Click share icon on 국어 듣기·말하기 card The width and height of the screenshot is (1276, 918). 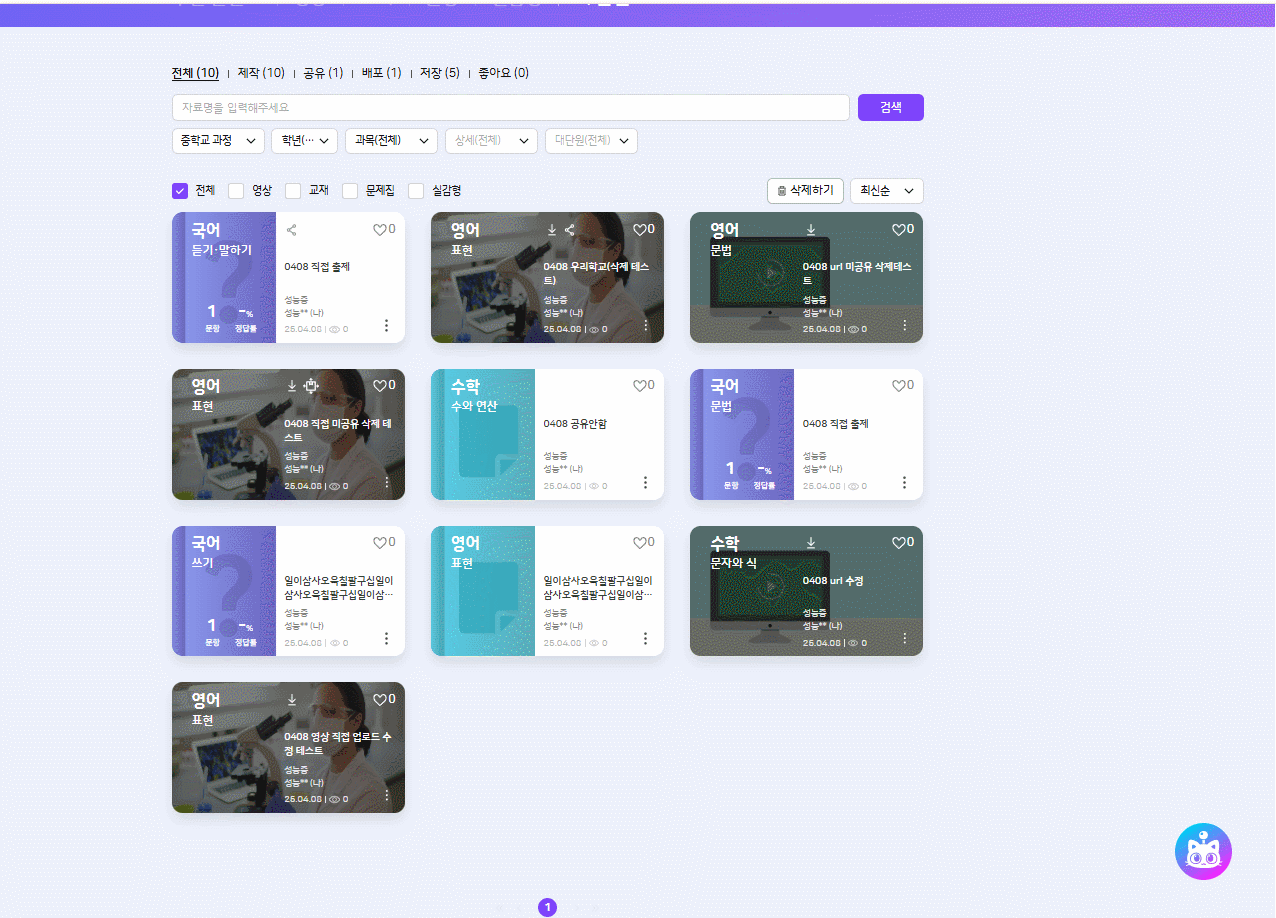[292, 230]
